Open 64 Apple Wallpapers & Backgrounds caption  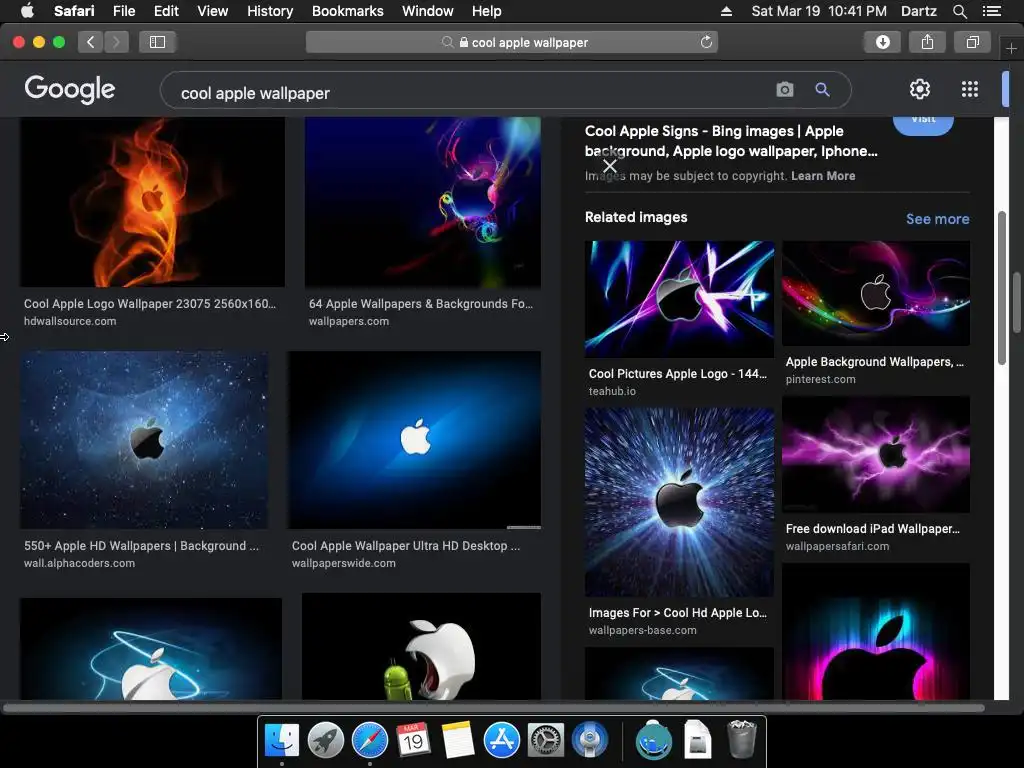[421, 304]
